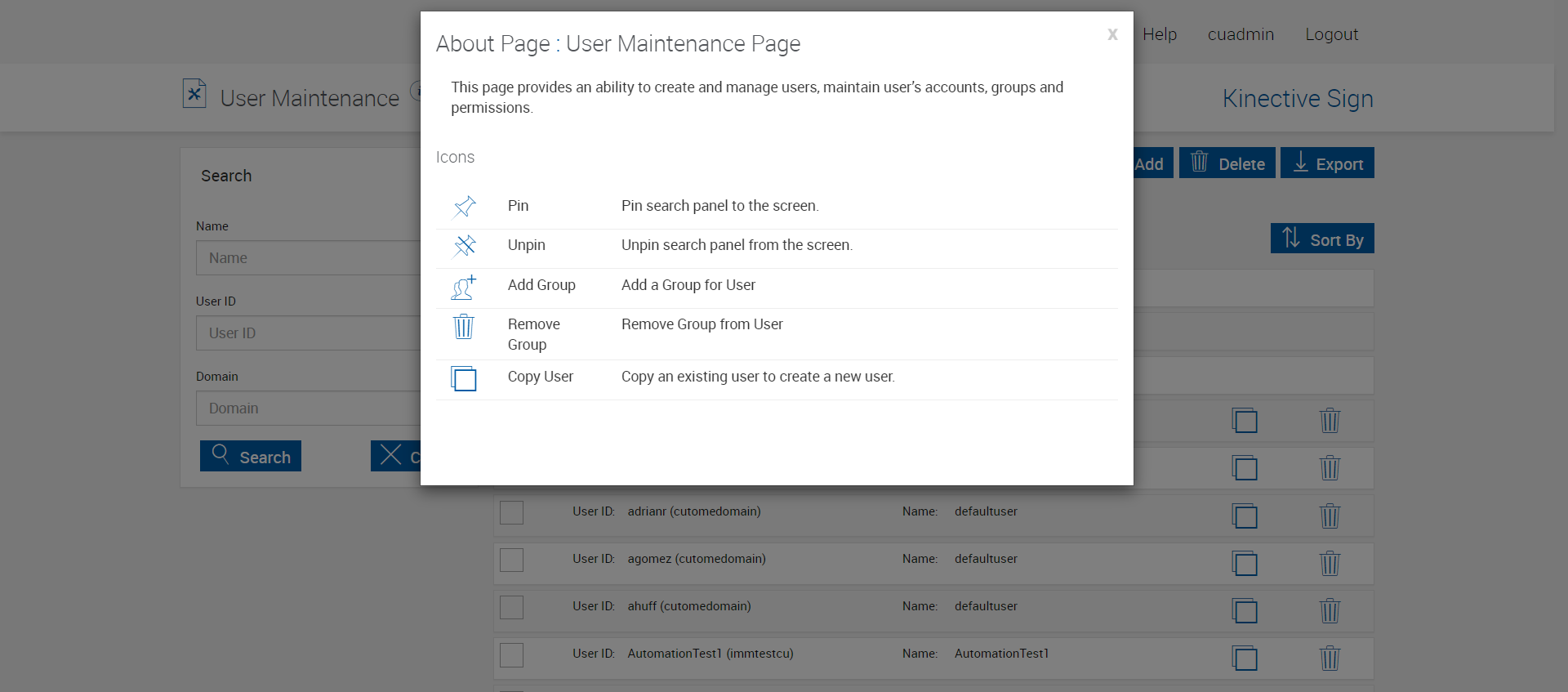Click the Copy User icon for adrianr
This screenshot has height=692, width=1568.
click(1245, 516)
